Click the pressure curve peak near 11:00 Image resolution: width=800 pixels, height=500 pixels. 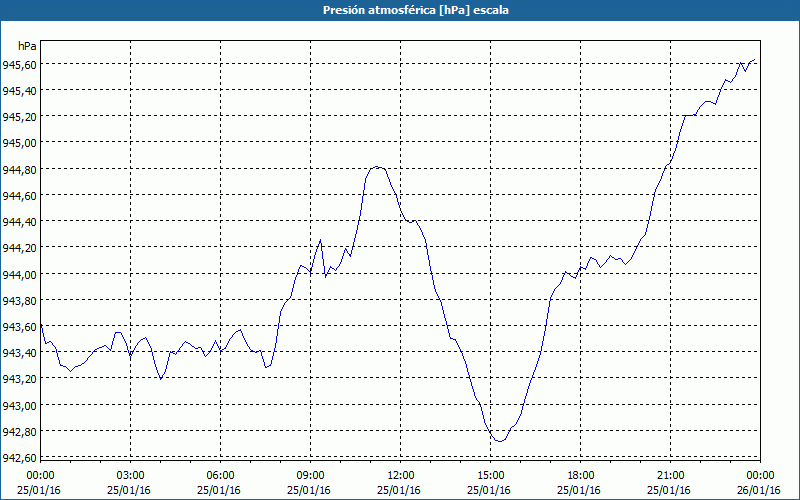tap(377, 167)
